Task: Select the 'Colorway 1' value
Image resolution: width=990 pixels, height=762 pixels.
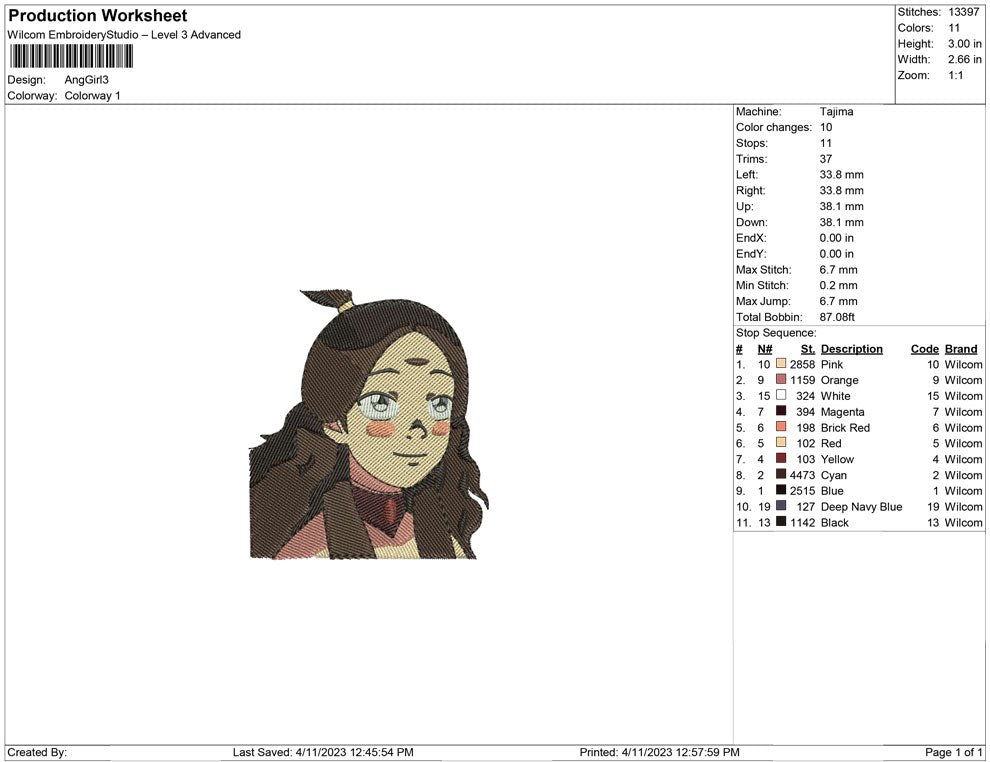Action: click(x=92, y=96)
